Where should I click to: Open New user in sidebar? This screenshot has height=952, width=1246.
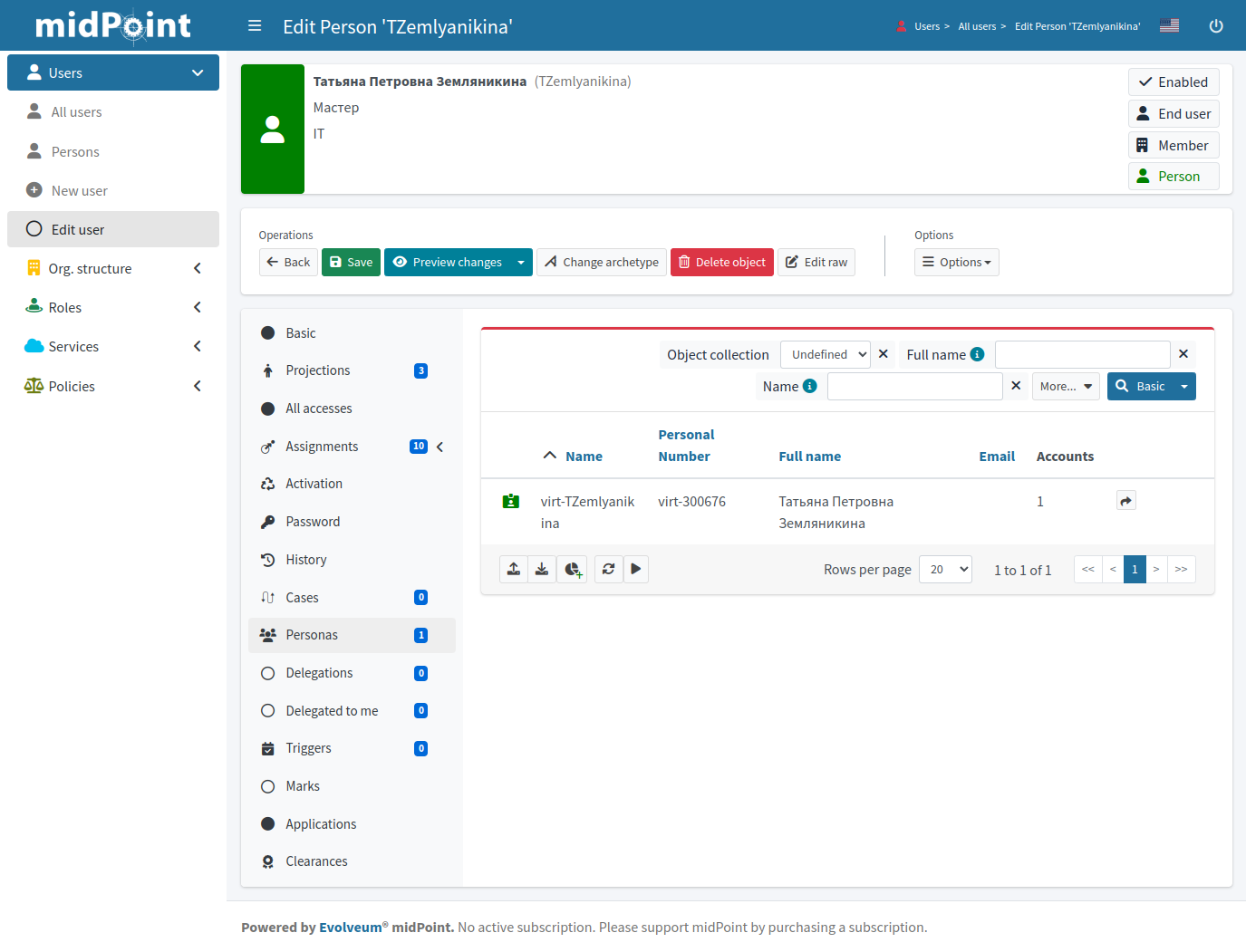click(x=113, y=190)
